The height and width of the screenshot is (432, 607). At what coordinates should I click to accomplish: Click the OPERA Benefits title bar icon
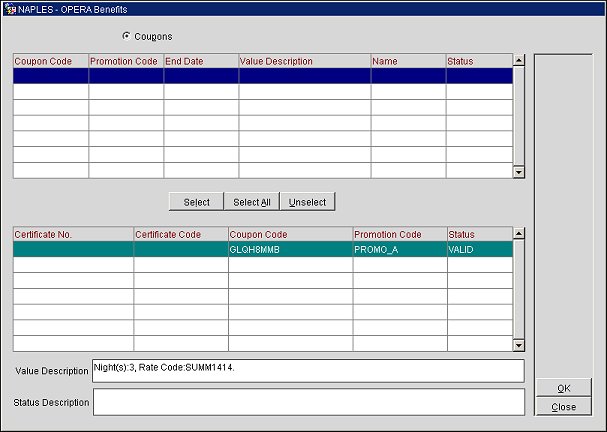click(9, 9)
